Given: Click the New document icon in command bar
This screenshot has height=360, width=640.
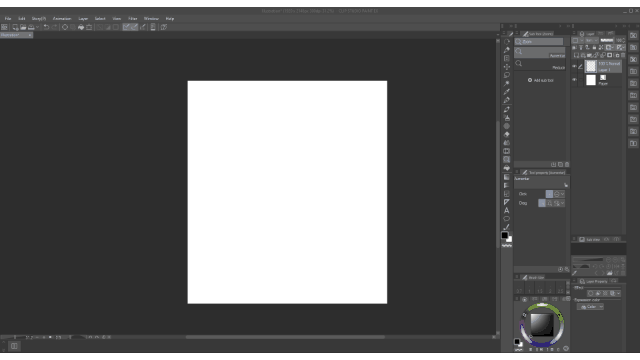Looking at the screenshot, I should click(15, 27).
